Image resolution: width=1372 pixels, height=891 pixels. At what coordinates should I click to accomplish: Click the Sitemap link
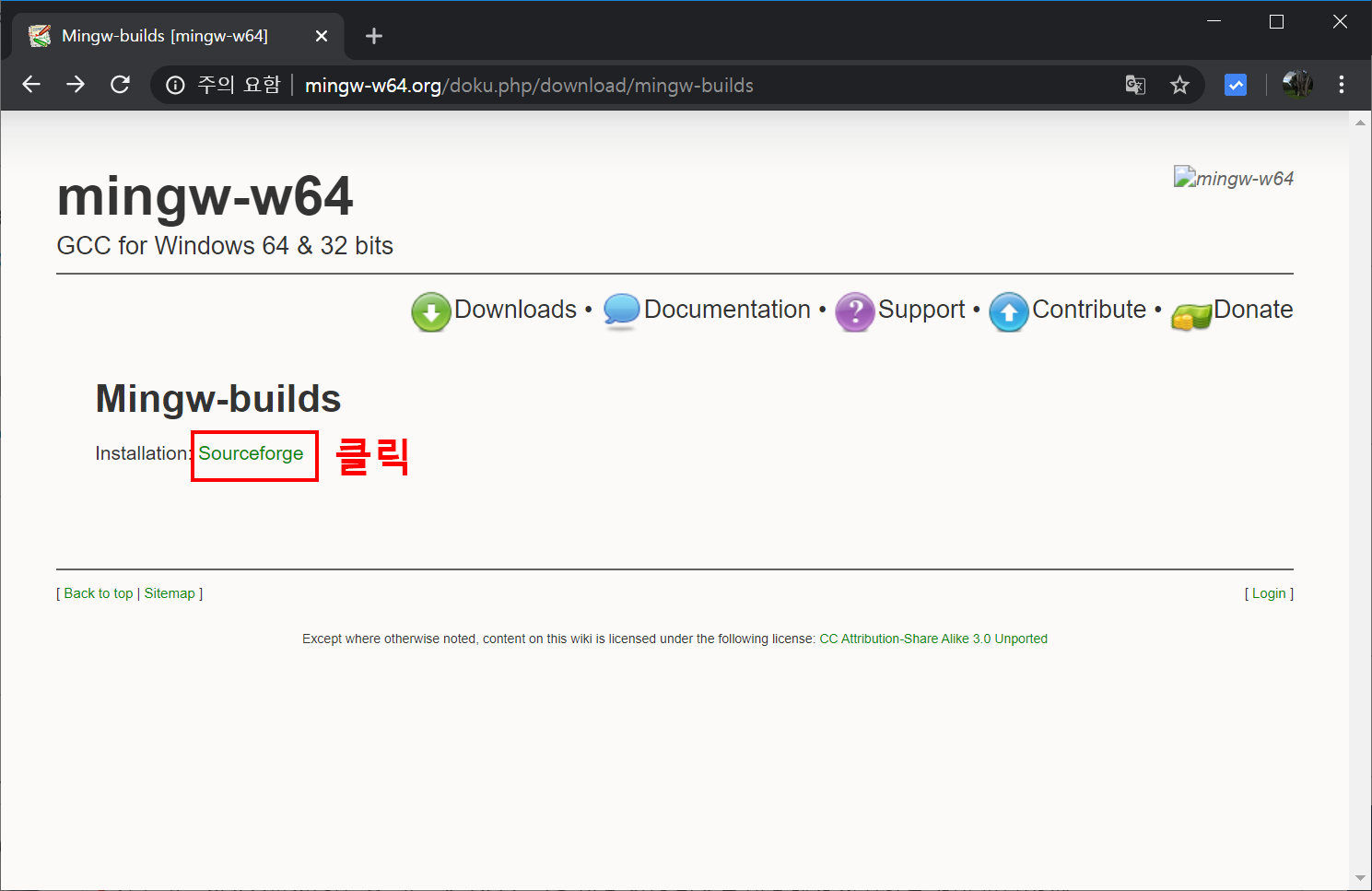click(170, 592)
